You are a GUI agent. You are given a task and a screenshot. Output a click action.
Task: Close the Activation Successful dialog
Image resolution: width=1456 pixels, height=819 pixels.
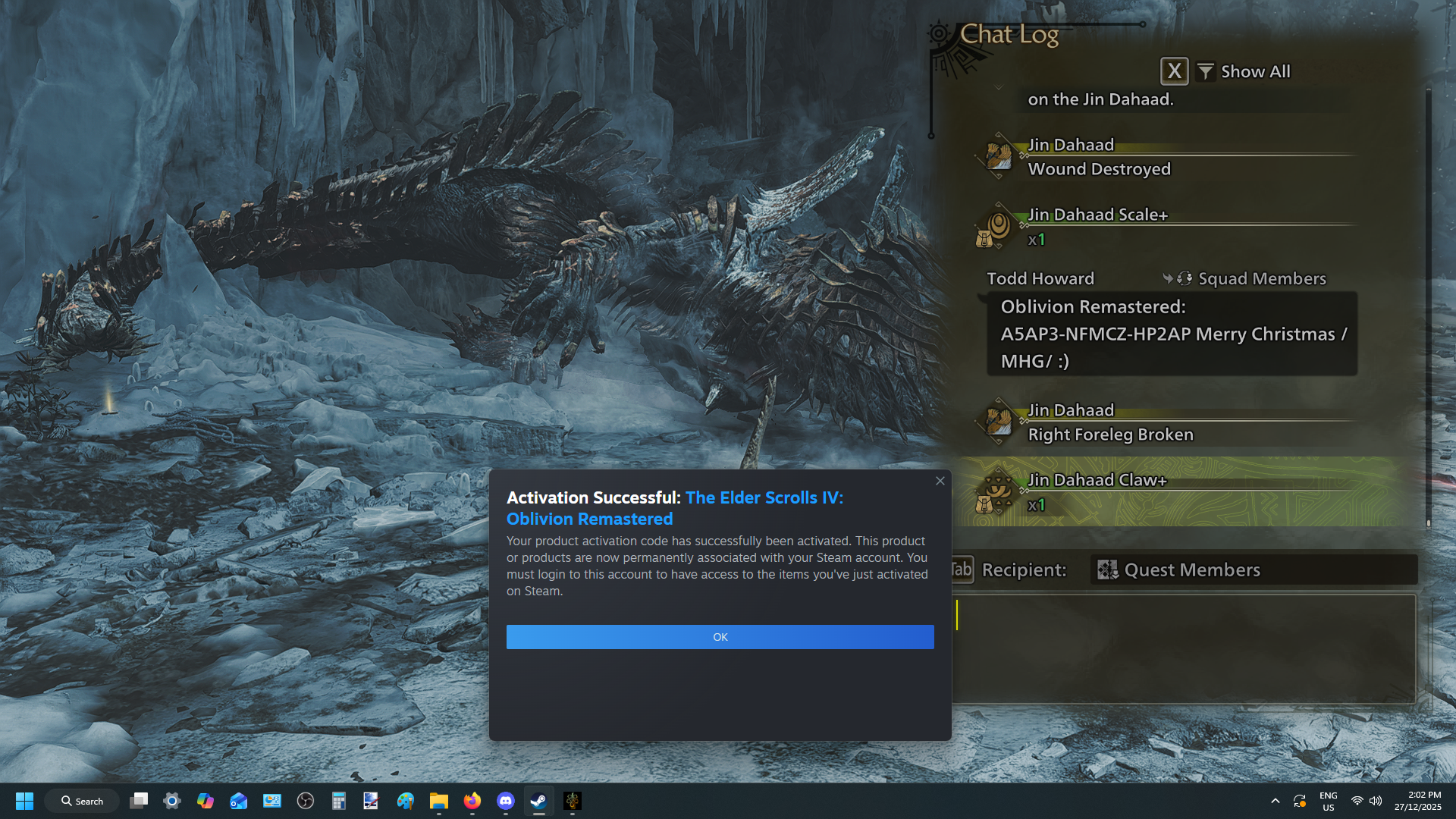[x=940, y=481]
